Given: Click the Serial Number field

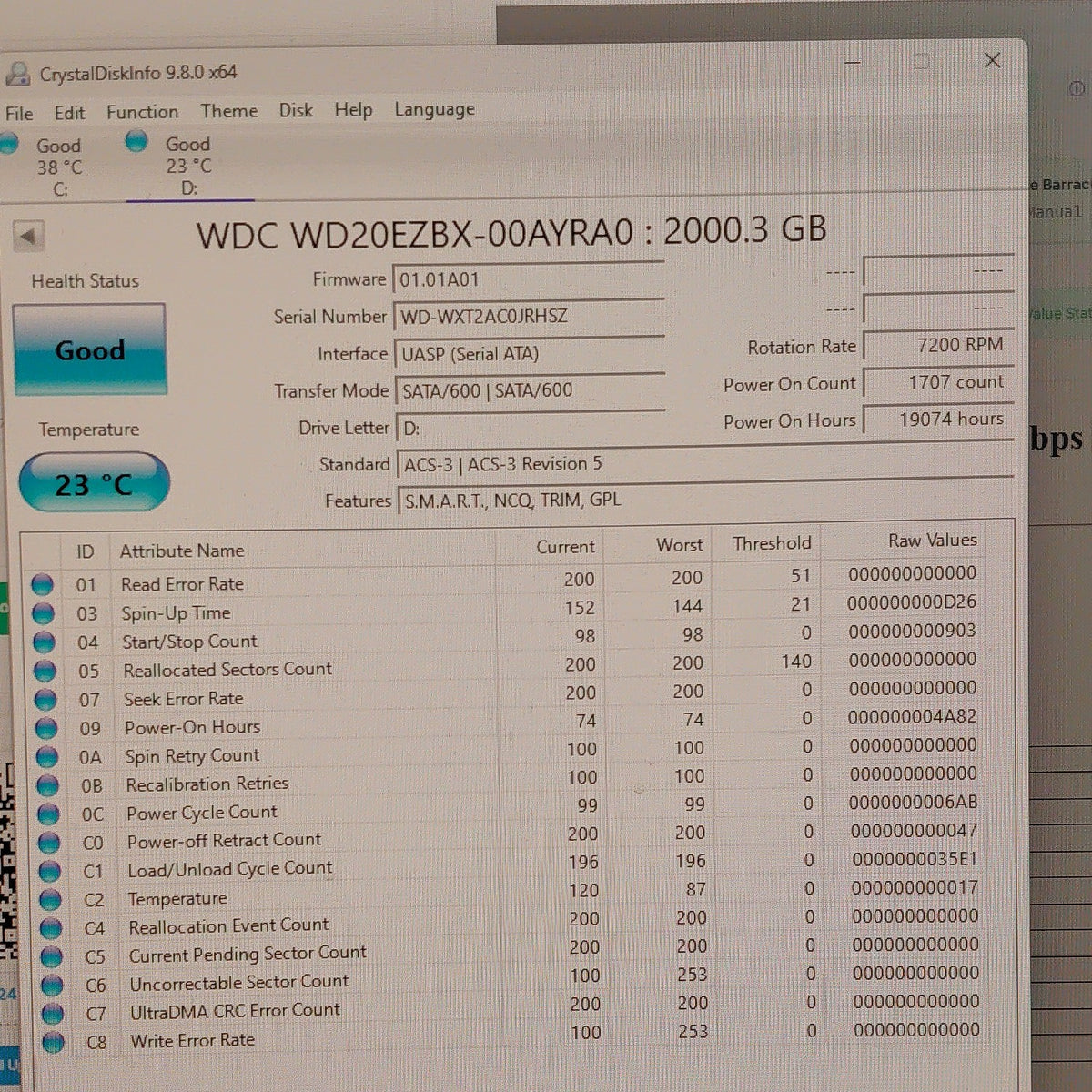Looking at the screenshot, I should pos(529,316).
